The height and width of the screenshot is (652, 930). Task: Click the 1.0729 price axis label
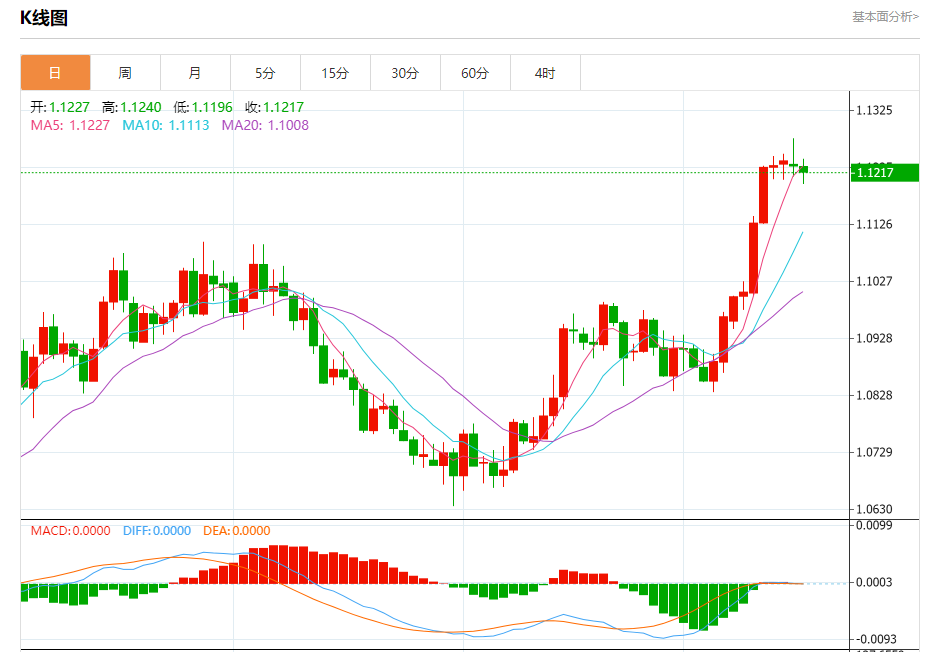874,452
